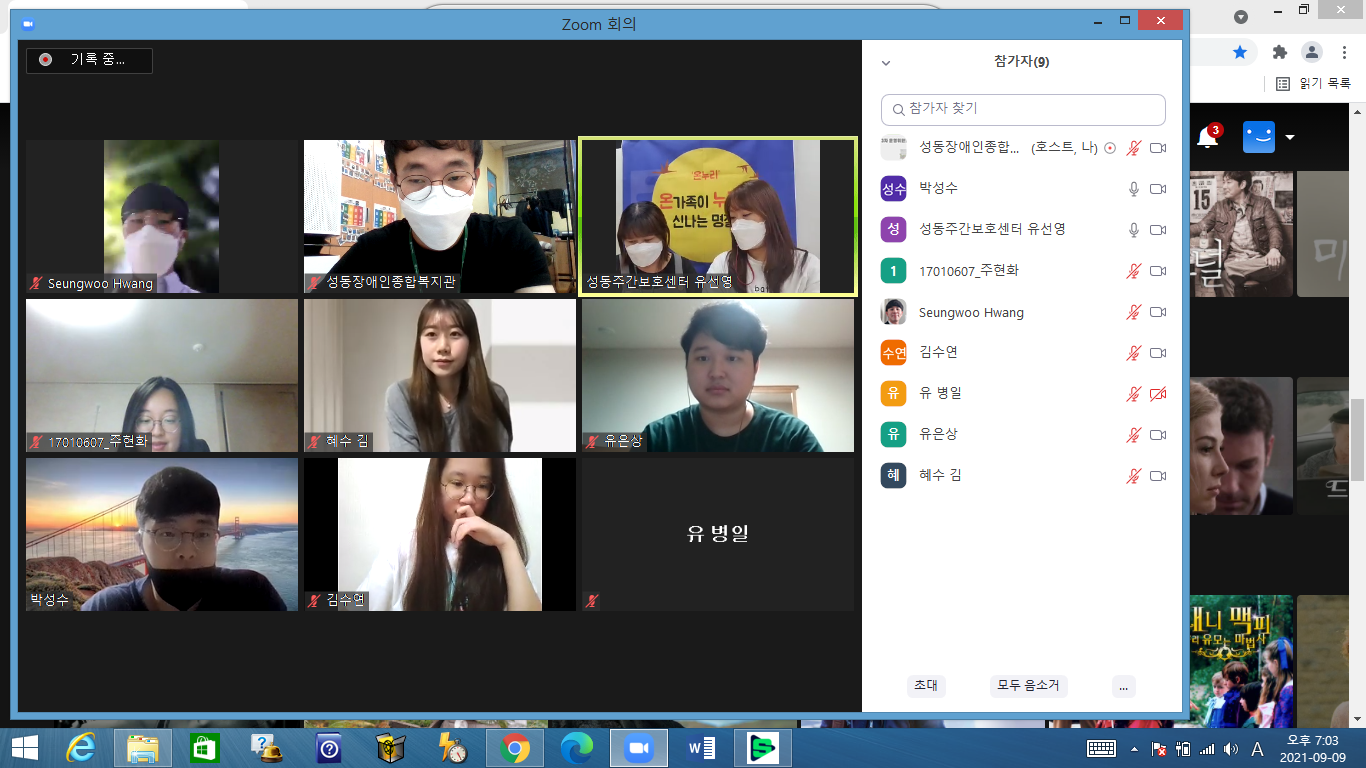Toggle the microphone icon for 성동주간보호센터 유선영
Viewport: 1366px width, 768px height.
pos(1134,230)
